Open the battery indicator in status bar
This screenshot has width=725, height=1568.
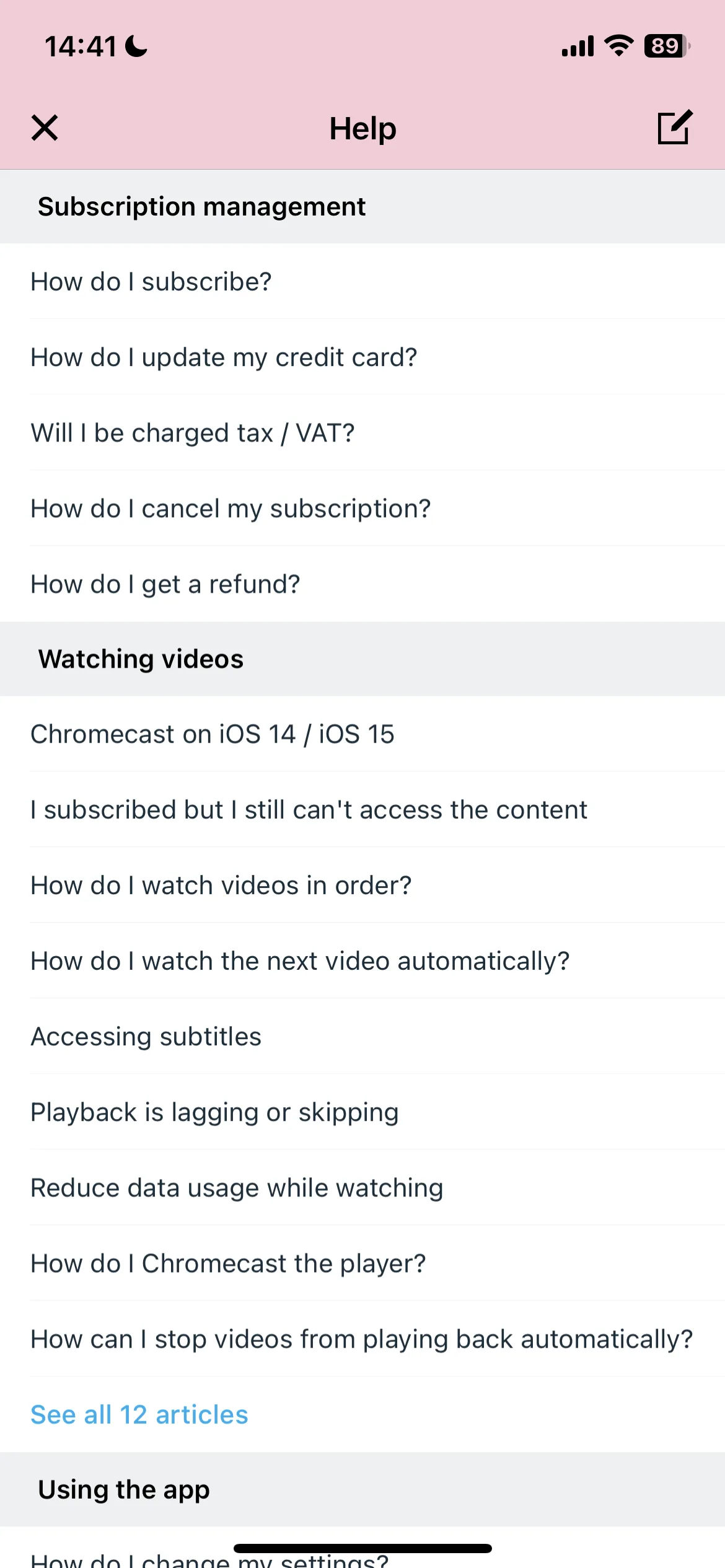click(667, 46)
